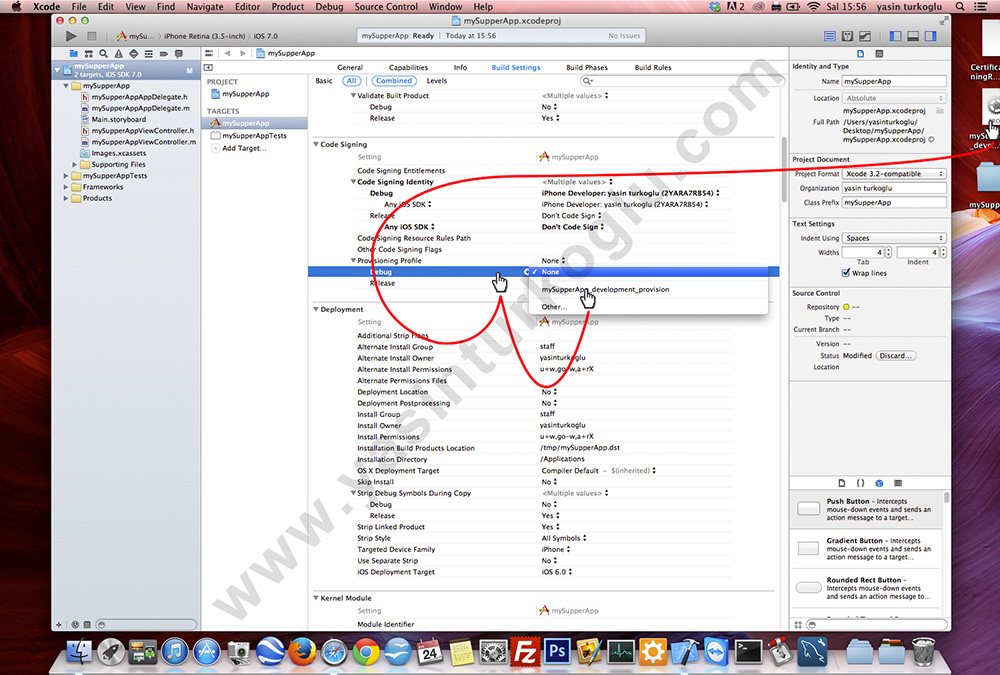Viewport: 1000px width, 675px height.
Task: Select Main.storyboard in the navigator
Action: coord(118,119)
